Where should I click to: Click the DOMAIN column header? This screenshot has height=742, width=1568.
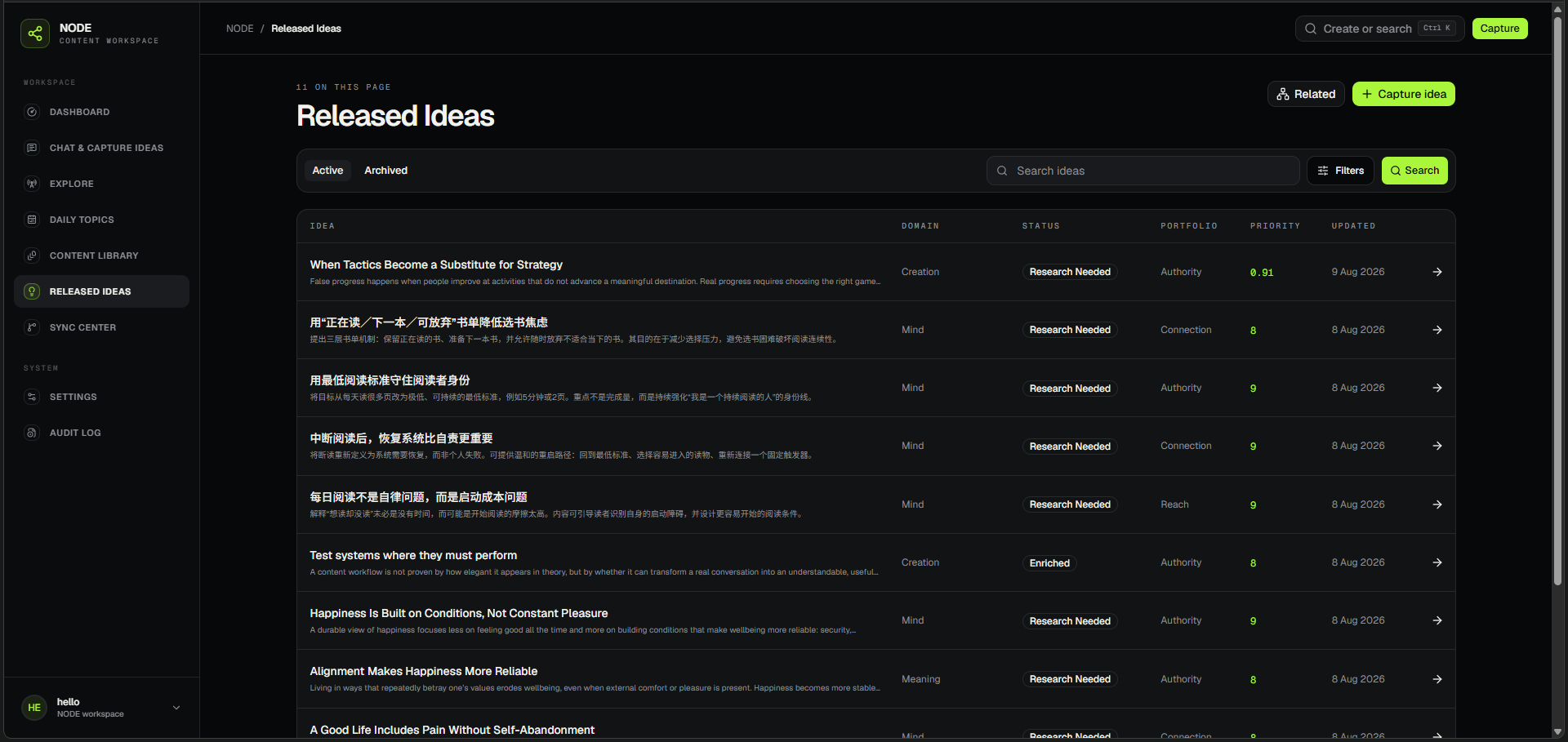tap(920, 226)
